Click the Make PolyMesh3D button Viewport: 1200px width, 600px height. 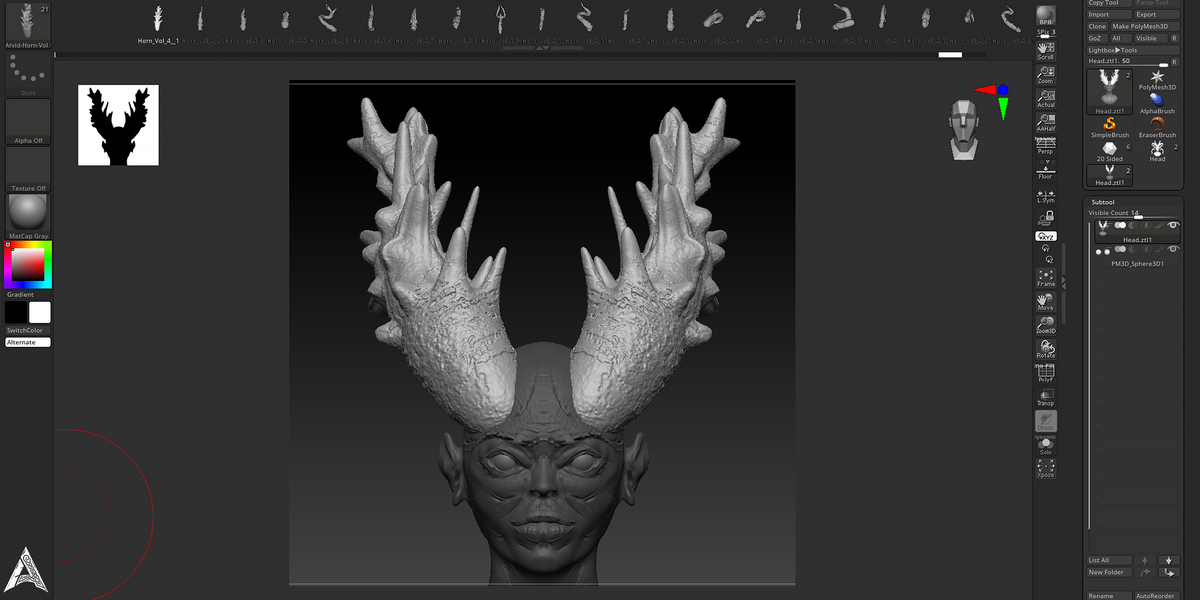(1140, 26)
